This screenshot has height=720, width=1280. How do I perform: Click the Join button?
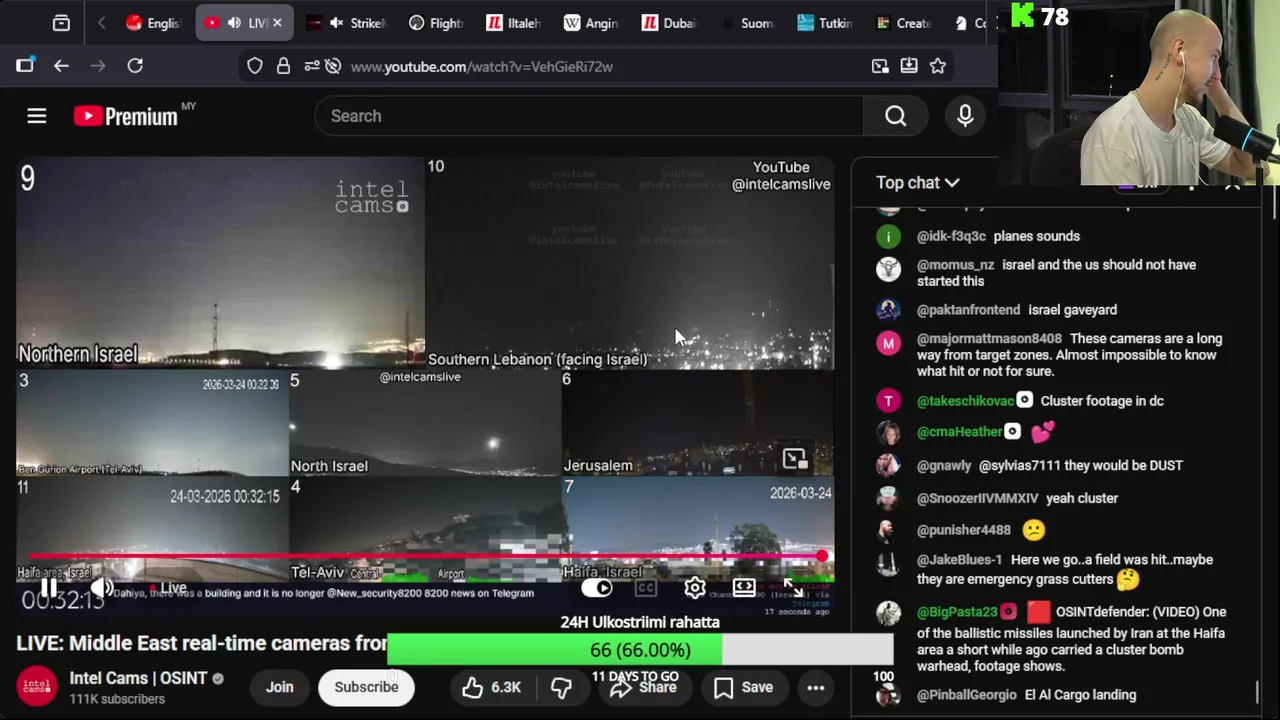click(x=279, y=687)
